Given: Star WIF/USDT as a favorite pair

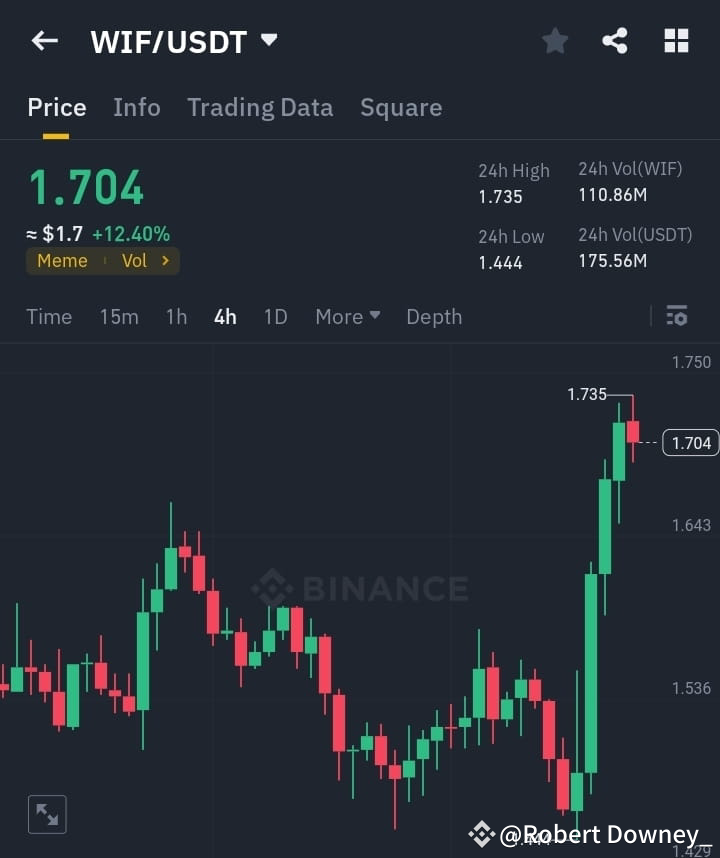Looking at the screenshot, I should click(555, 40).
